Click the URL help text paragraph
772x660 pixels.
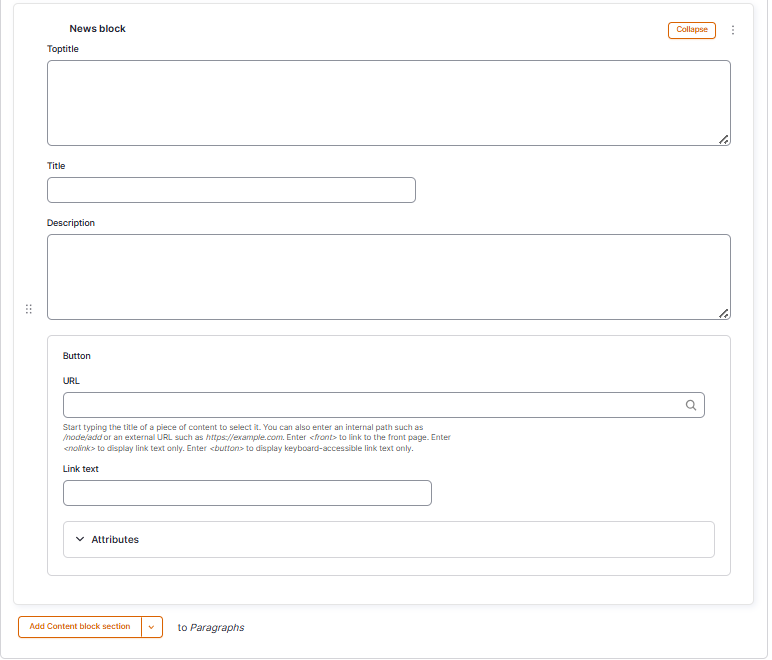257,438
